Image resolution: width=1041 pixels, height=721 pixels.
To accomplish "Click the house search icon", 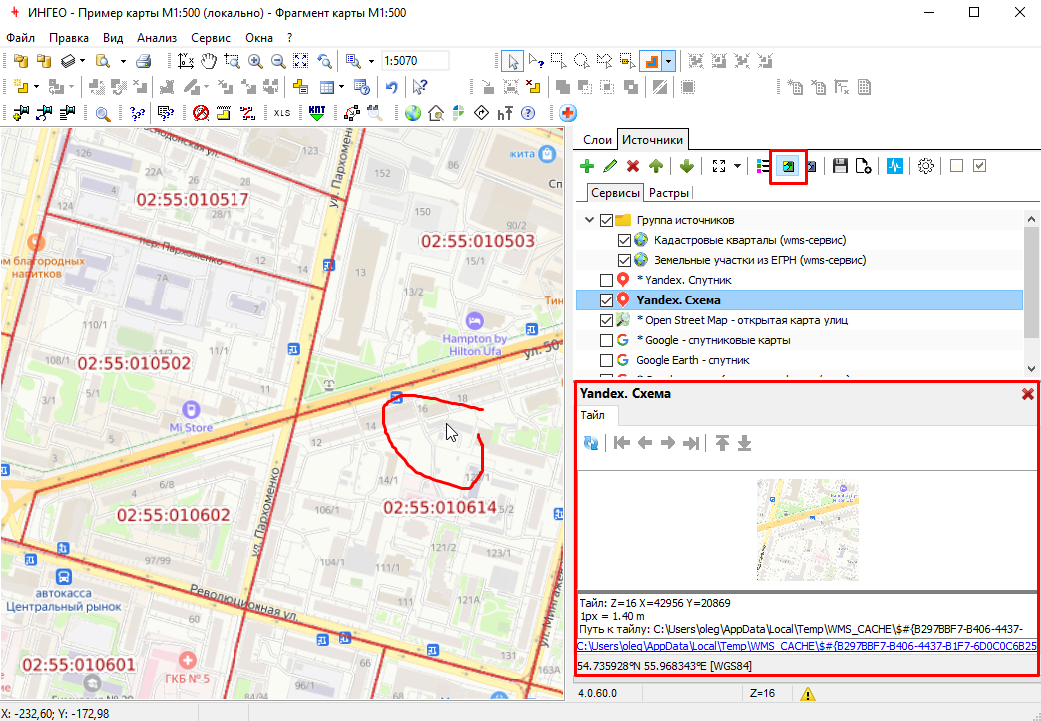I will pyautogui.click(x=436, y=113).
